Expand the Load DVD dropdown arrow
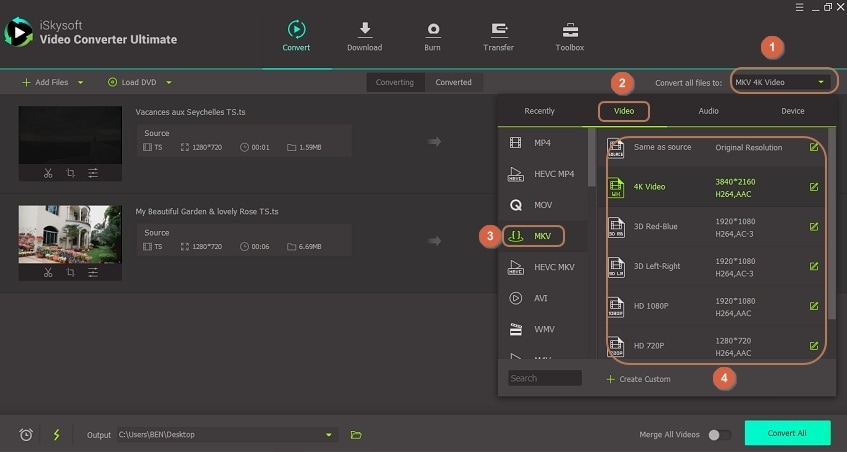The width and height of the screenshot is (847, 452). (x=169, y=83)
